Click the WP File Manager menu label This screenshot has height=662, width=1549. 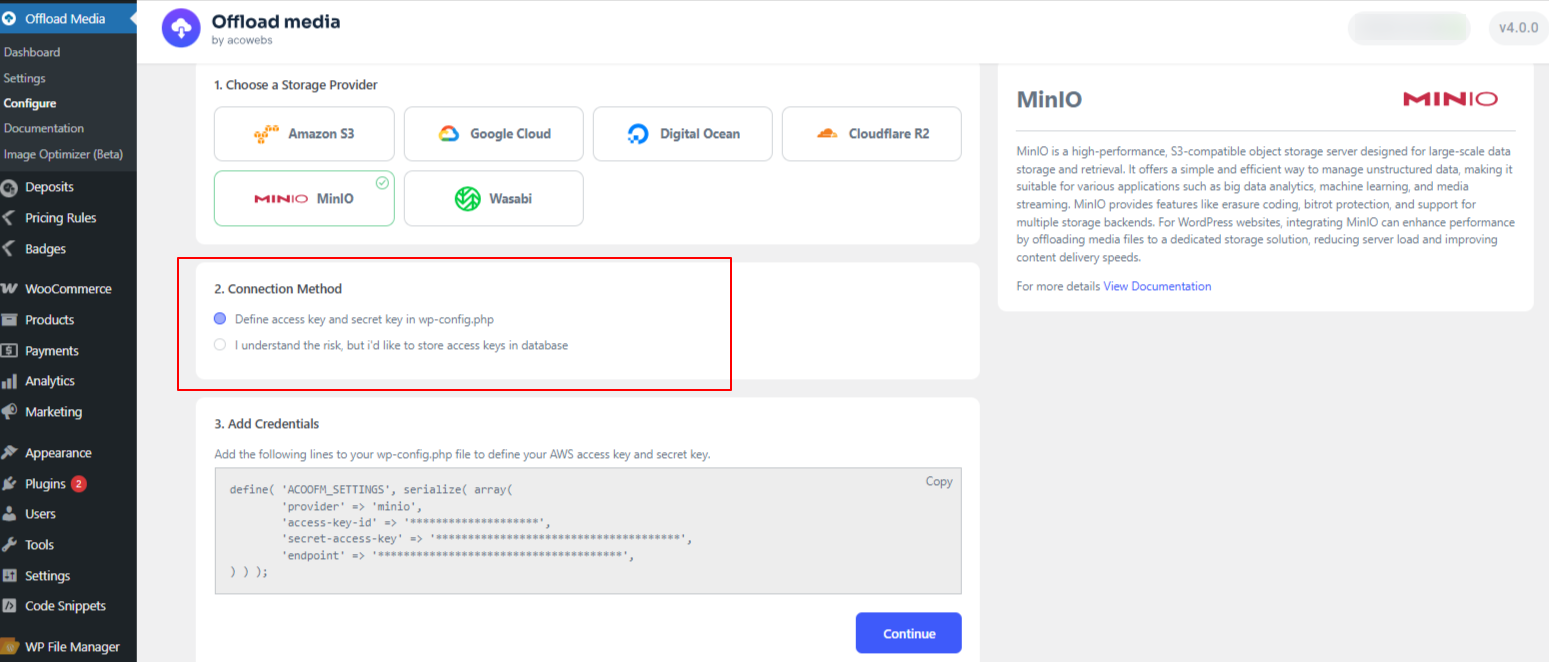click(72, 647)
